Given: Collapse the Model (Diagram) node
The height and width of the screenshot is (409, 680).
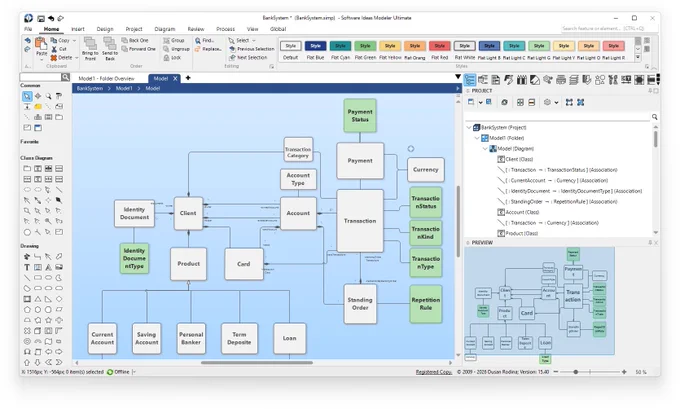Looking at the screenshot, I should (485, 148).
